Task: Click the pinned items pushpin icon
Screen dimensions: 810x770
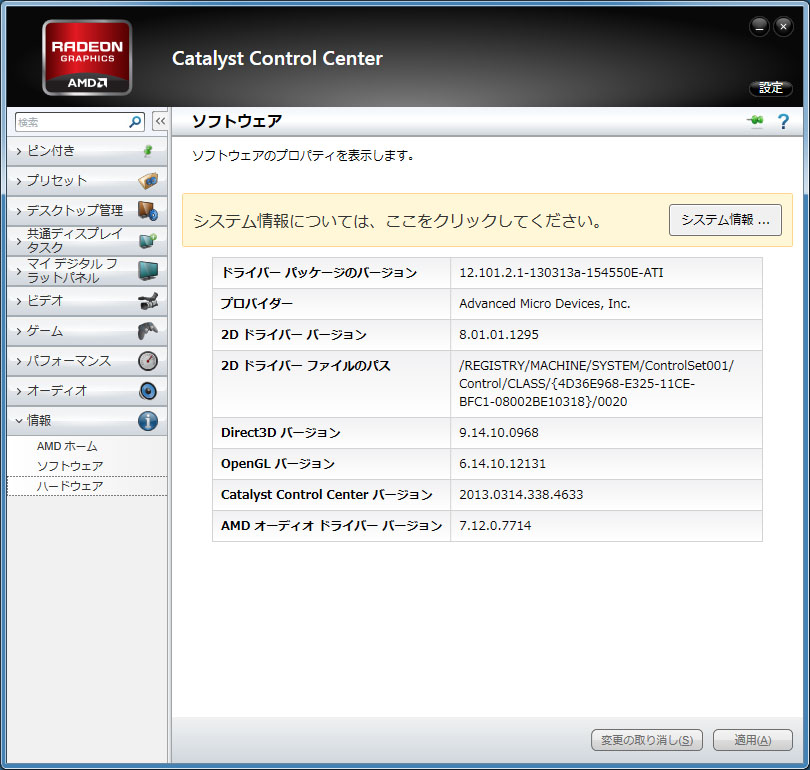Action: pyautogui.click(x=148, y=151)
